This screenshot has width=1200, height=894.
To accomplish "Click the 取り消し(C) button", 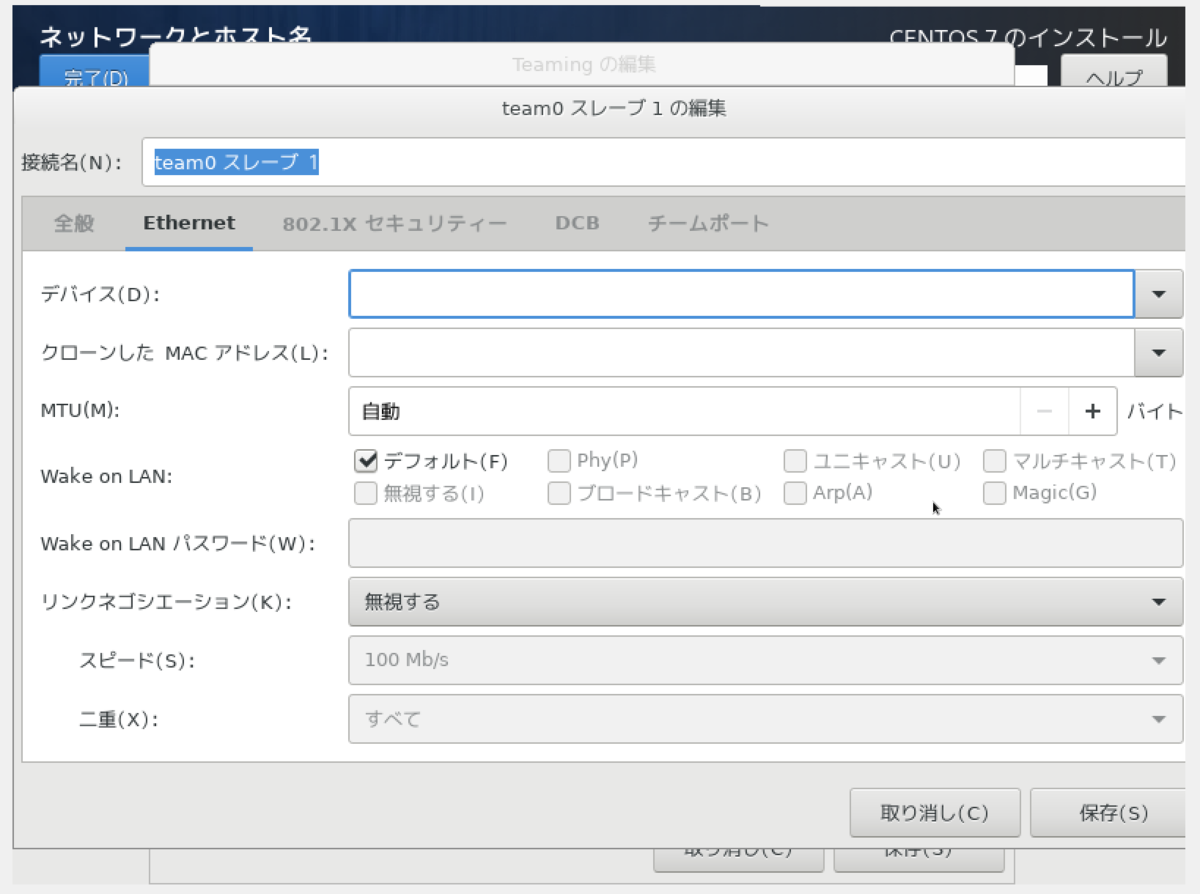I will [x=935, y=813].
